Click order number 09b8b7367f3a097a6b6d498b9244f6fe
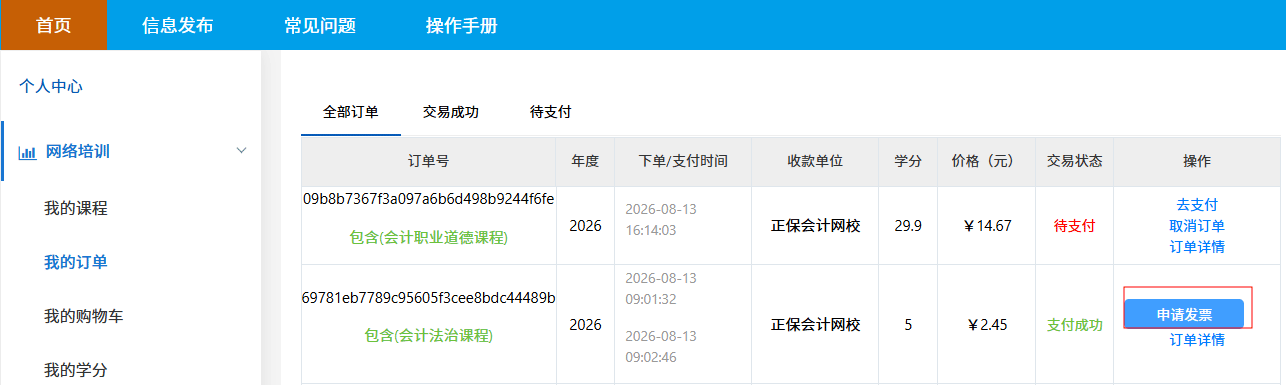Screen dimensions: 1286x385 click(x=429, y=198)
